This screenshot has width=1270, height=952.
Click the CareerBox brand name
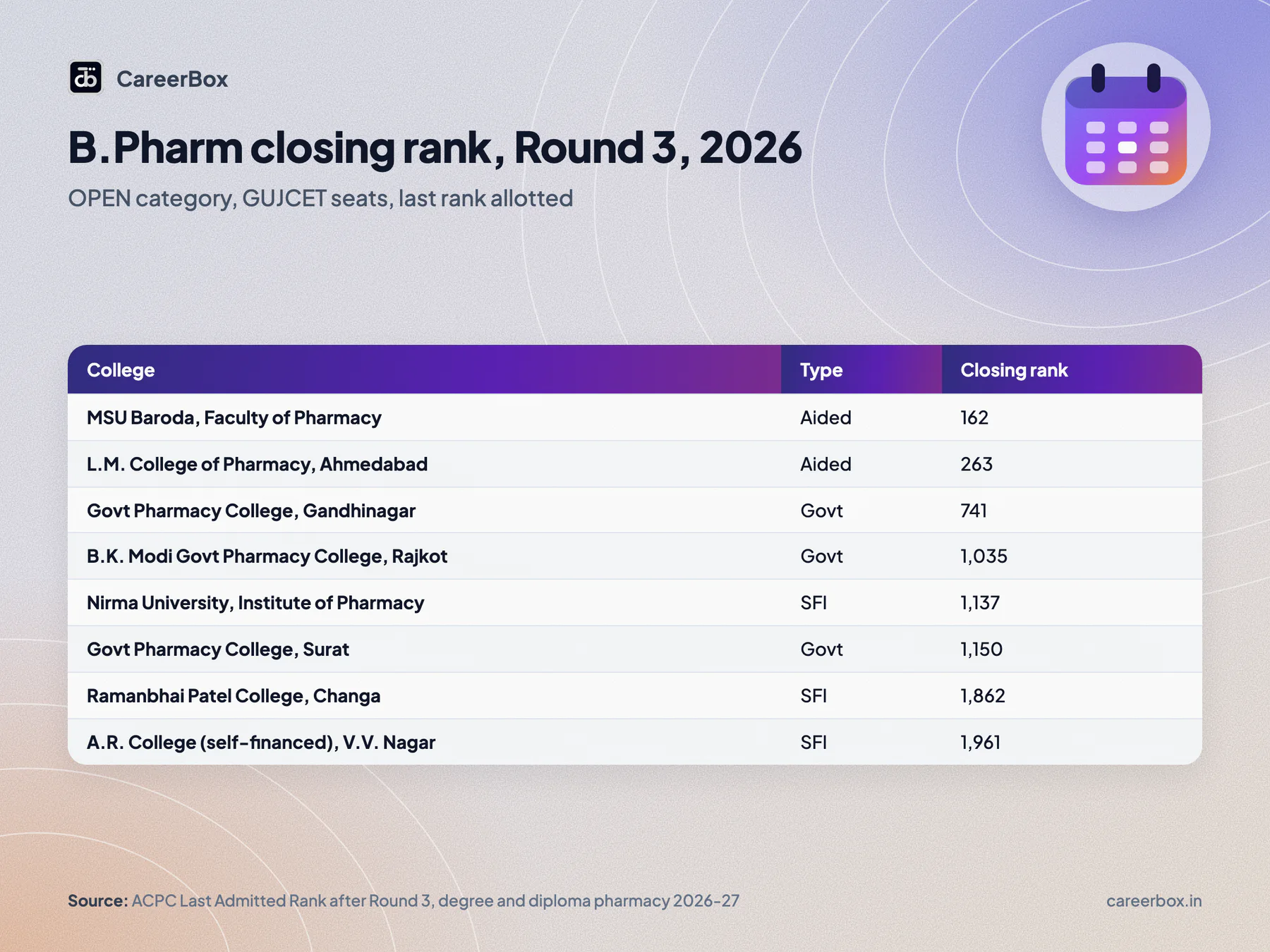pos(172,79)
